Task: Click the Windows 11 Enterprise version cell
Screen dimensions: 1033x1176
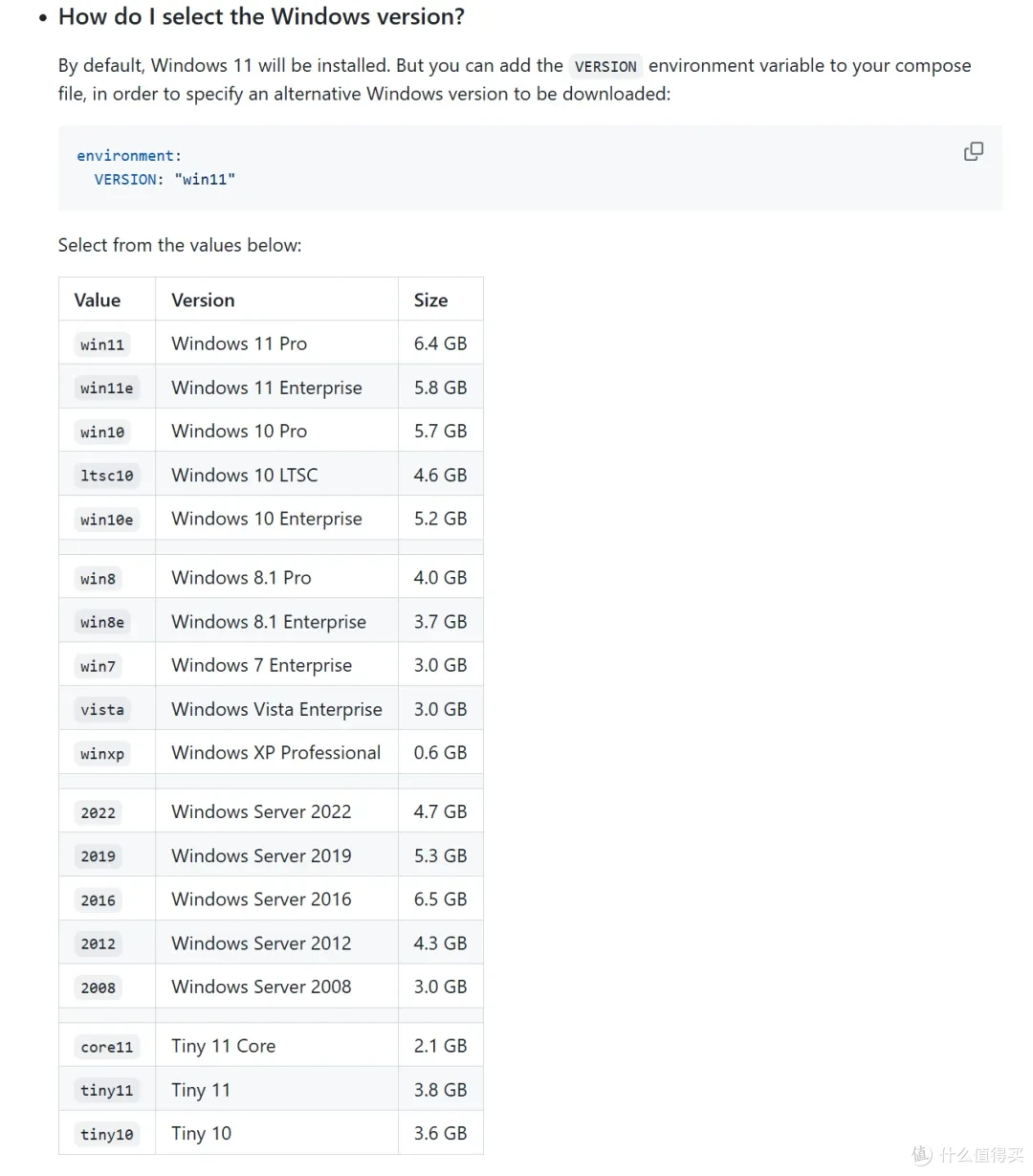Action: pos(276,388)
